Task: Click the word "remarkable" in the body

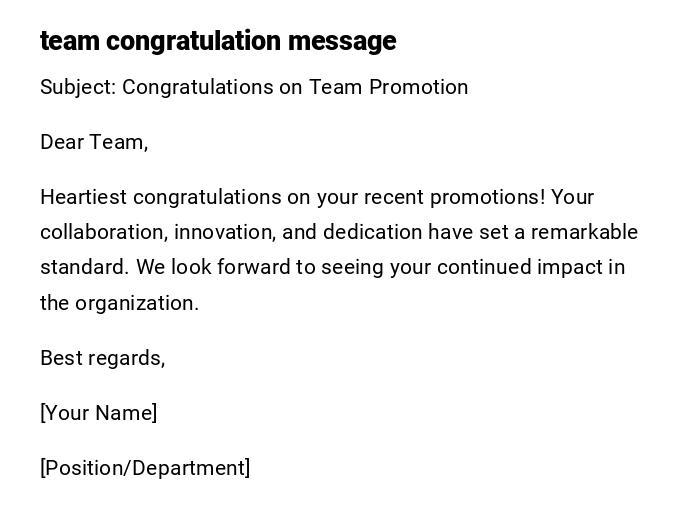Action: coord(584,232)
